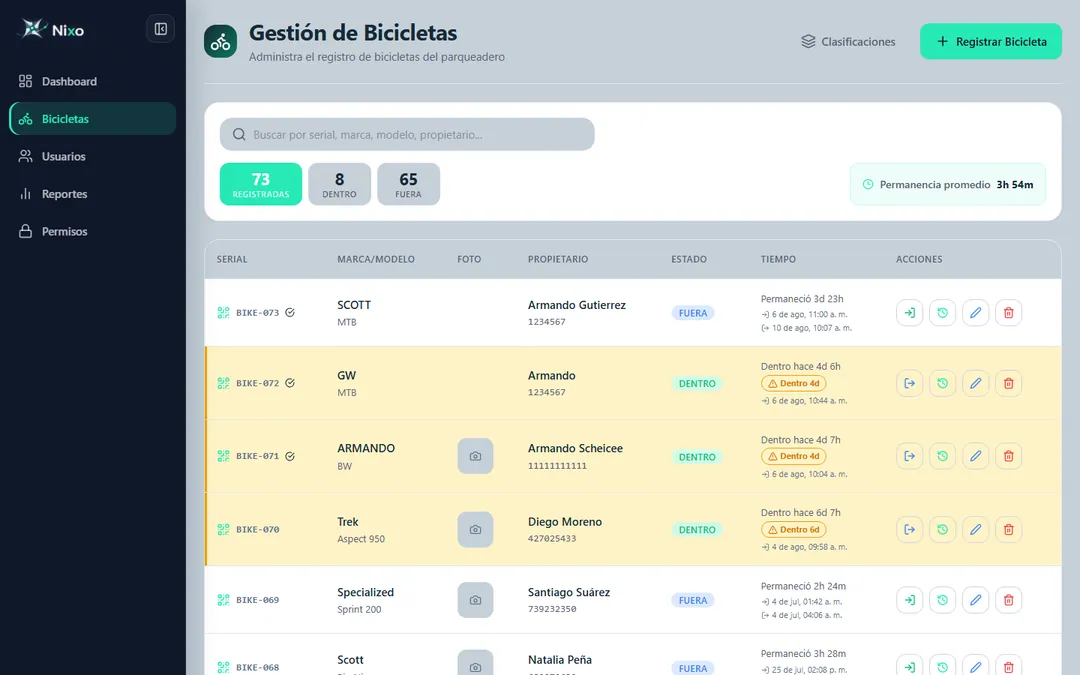Click the Permanencia promedio 3h 54m card
1080x675 pixels.
tap(948, 184)
